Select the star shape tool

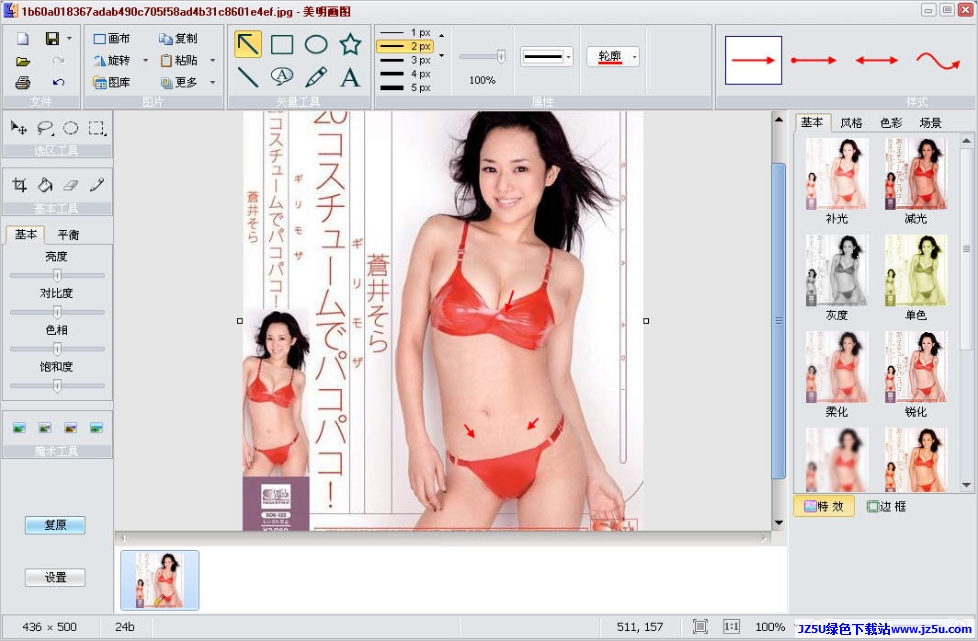(351, 44)
